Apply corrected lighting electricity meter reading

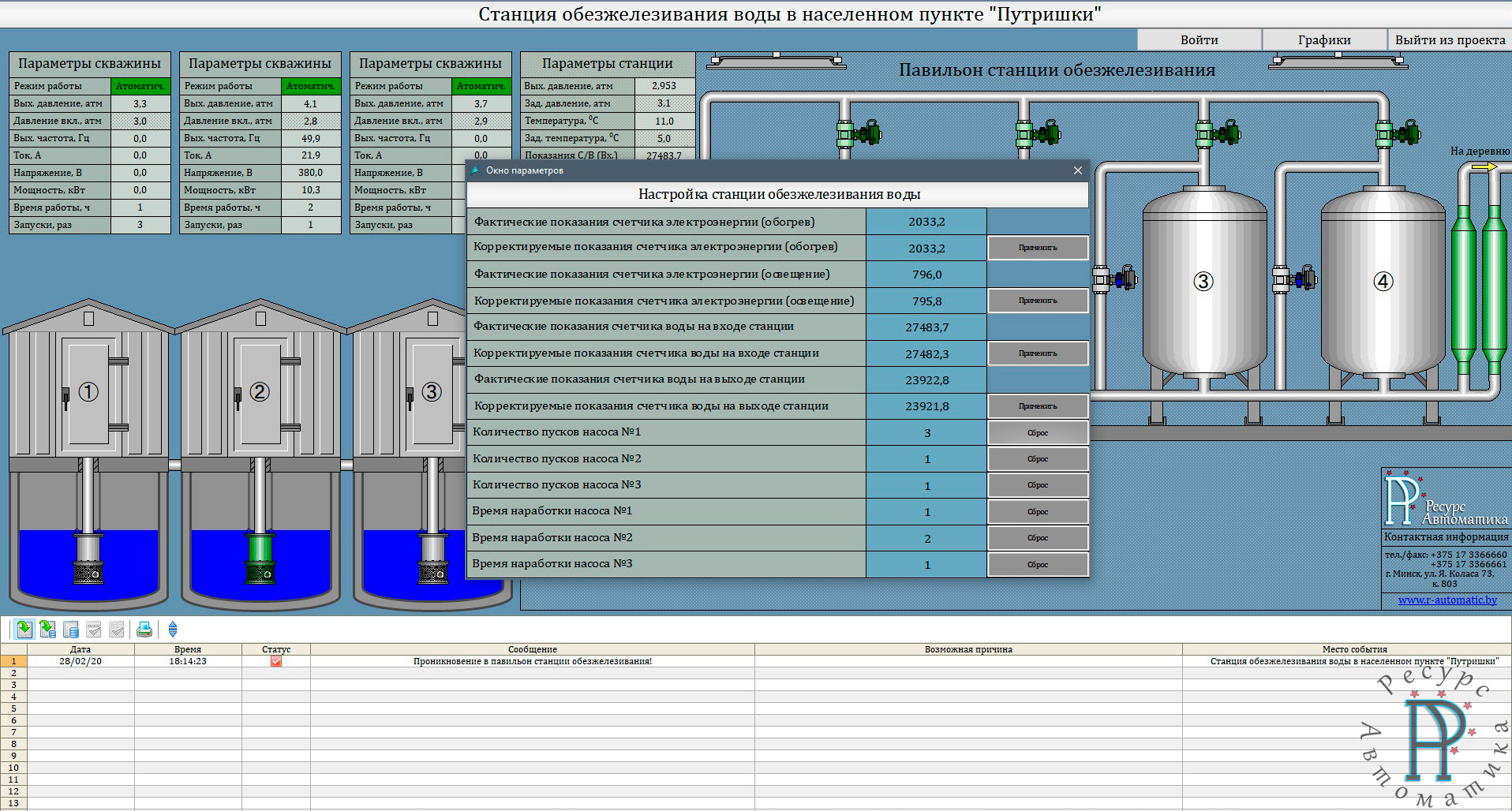point(1038,301)
